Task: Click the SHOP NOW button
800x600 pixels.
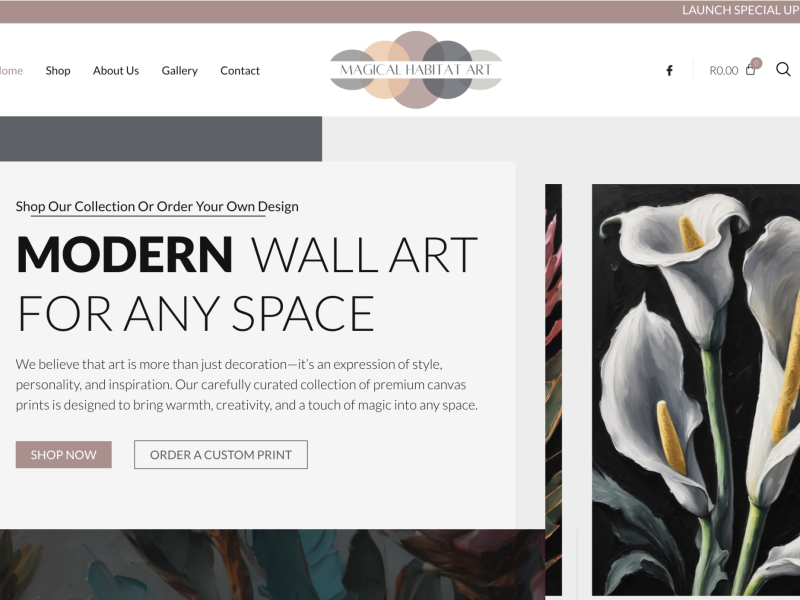Action: click(64, 455)
